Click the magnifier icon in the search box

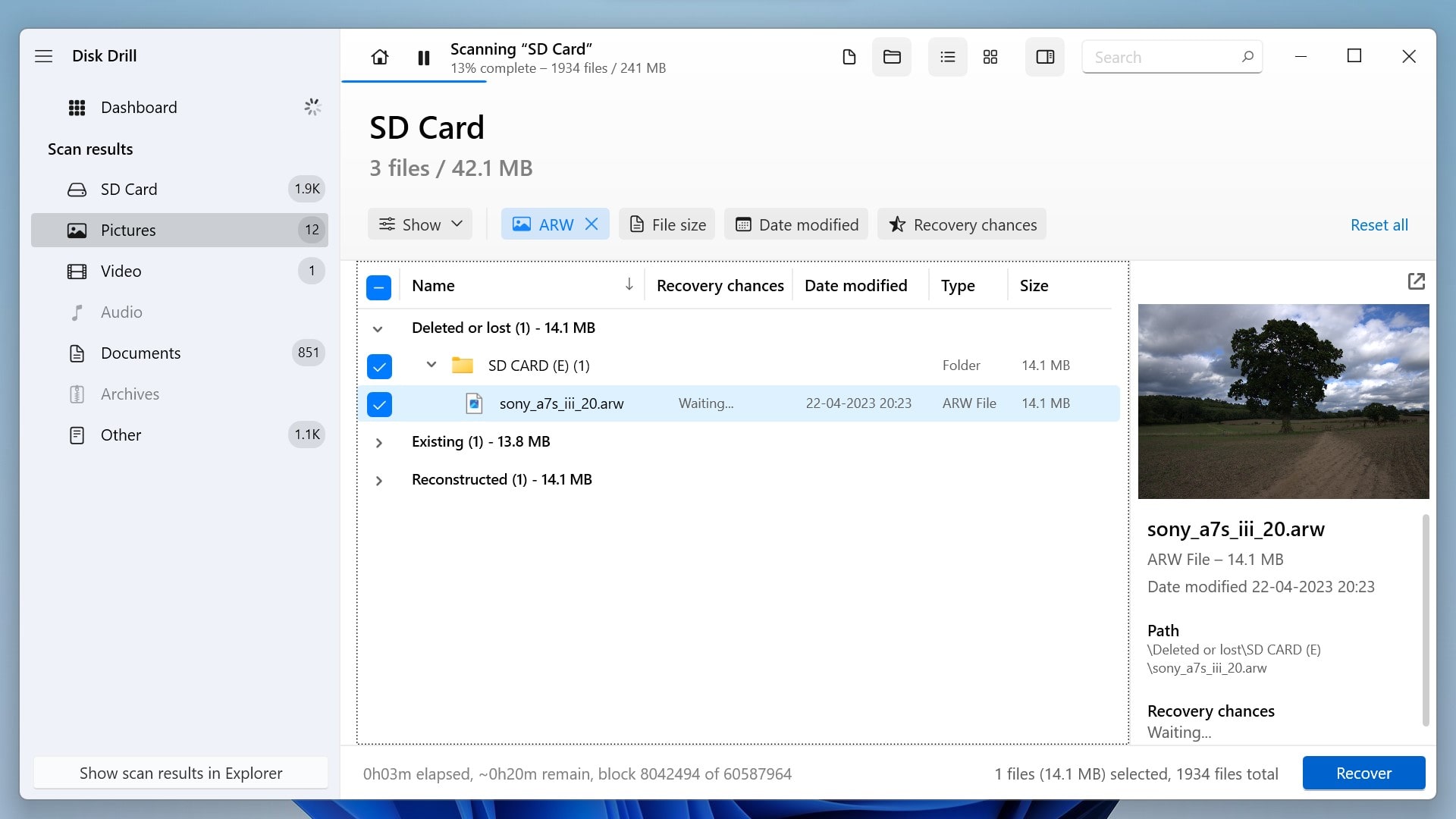click(x=1247, y=57)
